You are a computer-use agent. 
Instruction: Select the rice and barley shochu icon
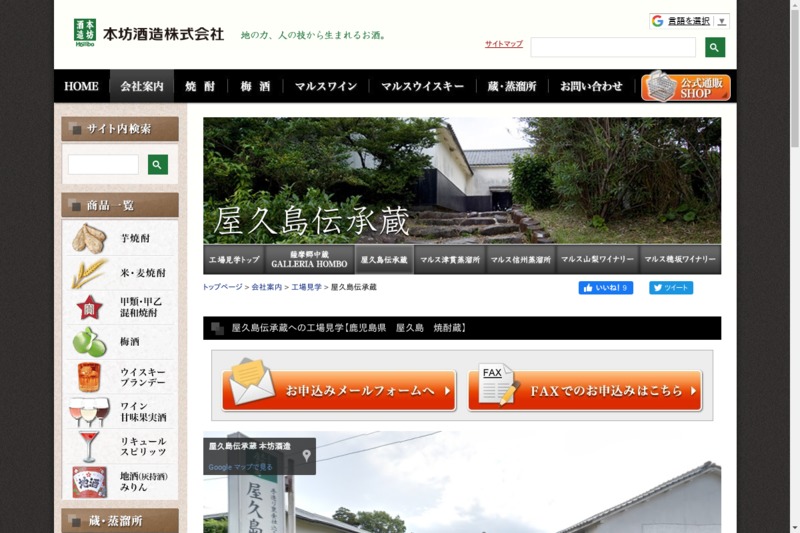click(x=90, y=273)
